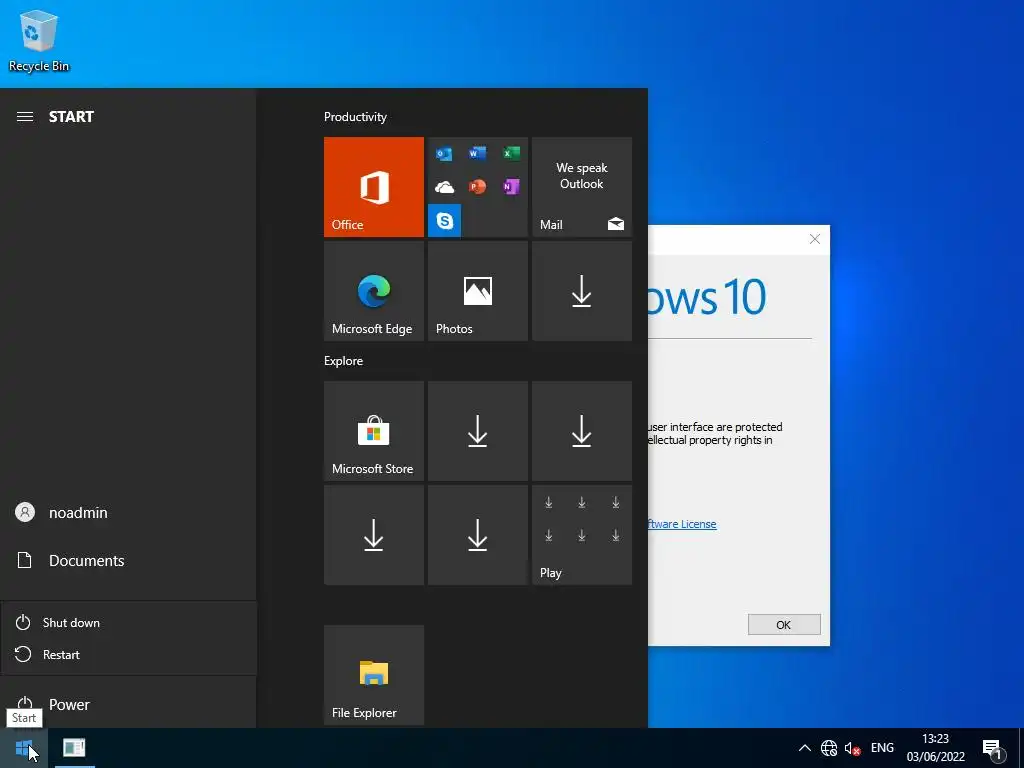This screenshot has width=1024, height=768.
Task: Show hidden system tray icons
Action: 805,748
